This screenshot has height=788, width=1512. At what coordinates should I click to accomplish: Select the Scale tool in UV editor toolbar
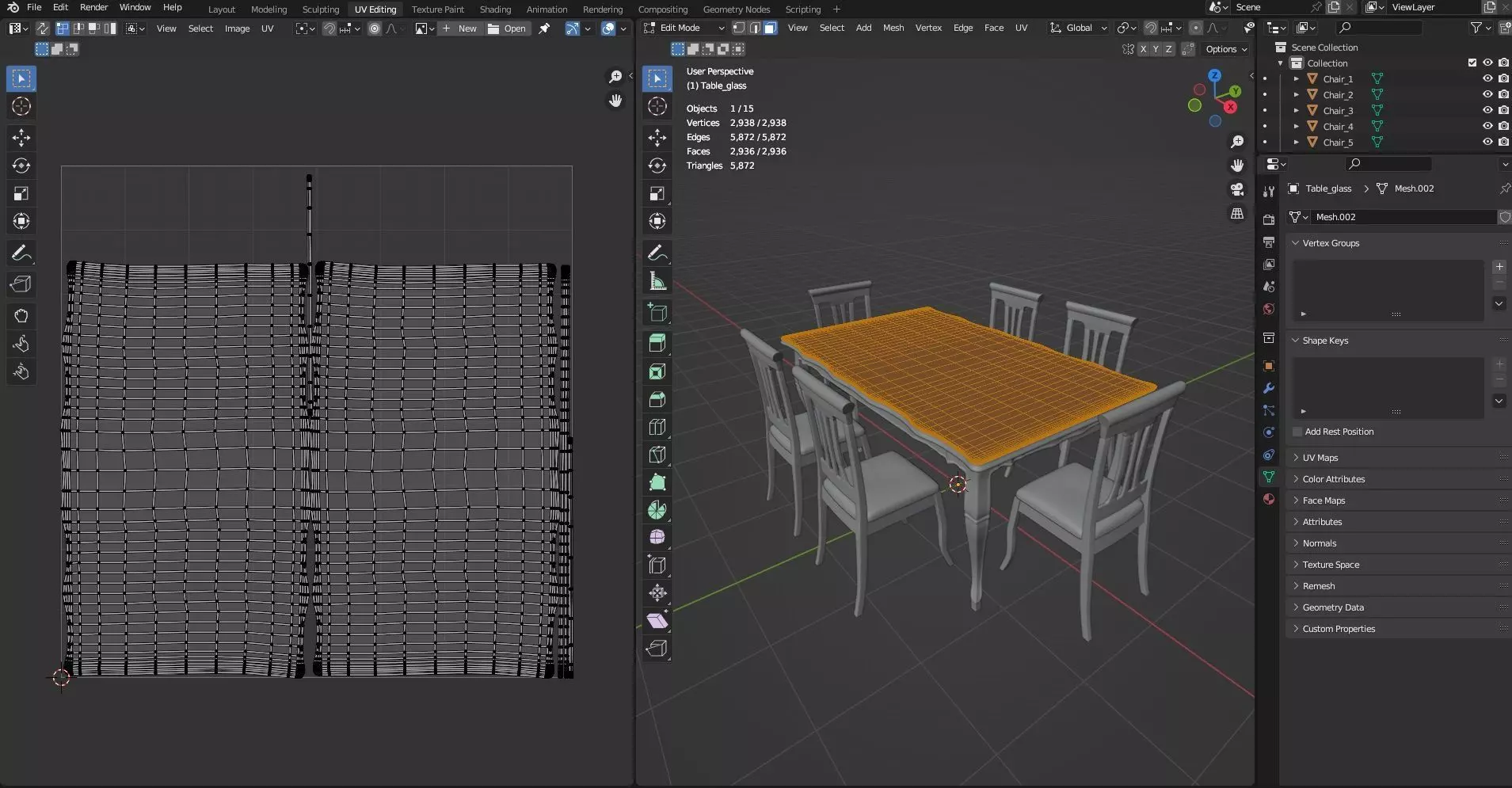tap(21, 193)
